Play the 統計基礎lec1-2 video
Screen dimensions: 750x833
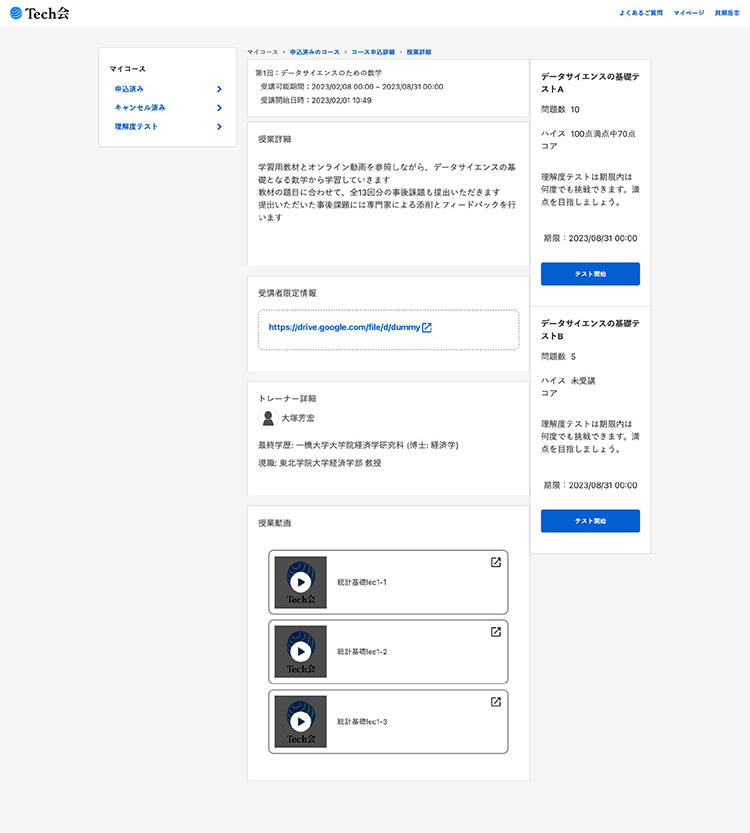point(300,651)
